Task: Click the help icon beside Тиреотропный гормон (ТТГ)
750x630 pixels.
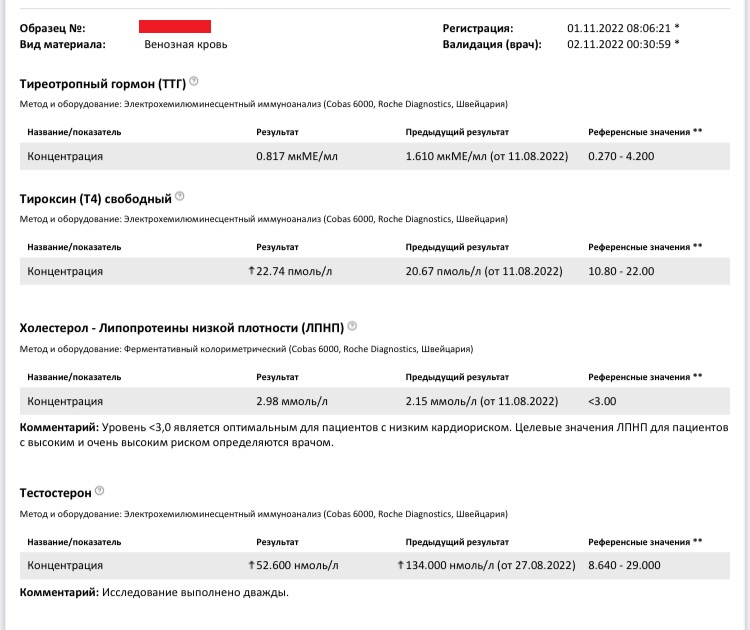Action: coord(194,81)
